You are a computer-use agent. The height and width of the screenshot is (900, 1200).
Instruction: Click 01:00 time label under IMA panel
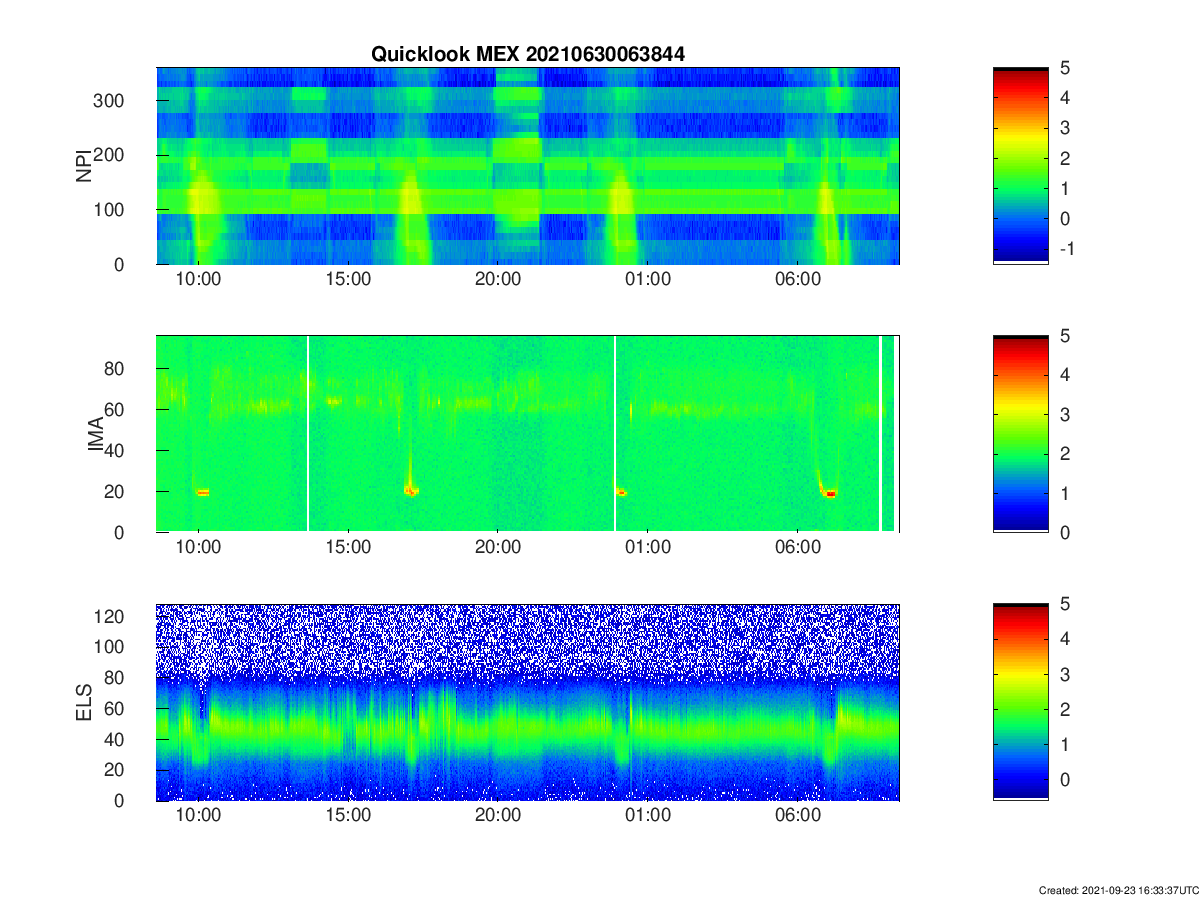click(x=648, y=547)
